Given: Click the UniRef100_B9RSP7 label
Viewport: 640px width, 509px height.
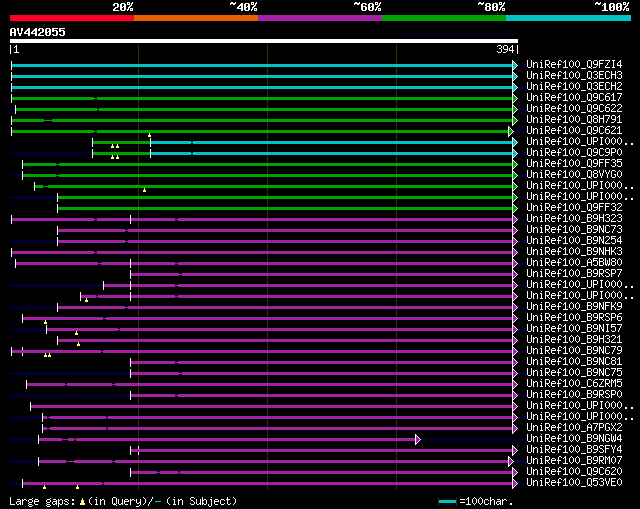Looking at the screenshot, I should click(x=574, y=273).
